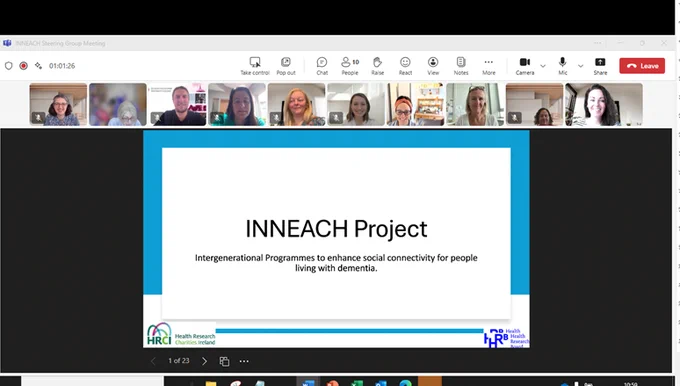This screenshot has width=680, height=386.
Task: Expand microphone device options arrow
Action: coord(581,66)
